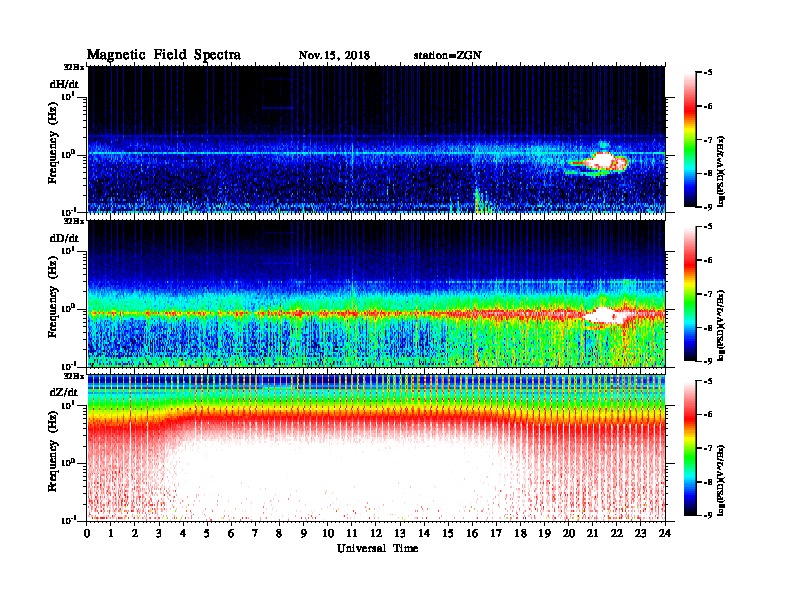792x612 pixels.
Task: Click hour tick label "12" on time axis
Action: point(376,534)
